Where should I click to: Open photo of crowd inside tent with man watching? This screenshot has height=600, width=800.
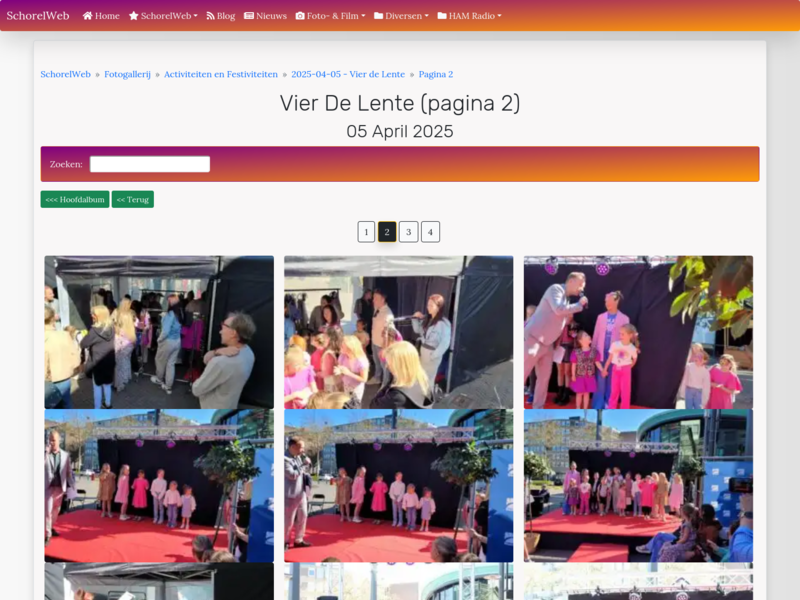159,332
